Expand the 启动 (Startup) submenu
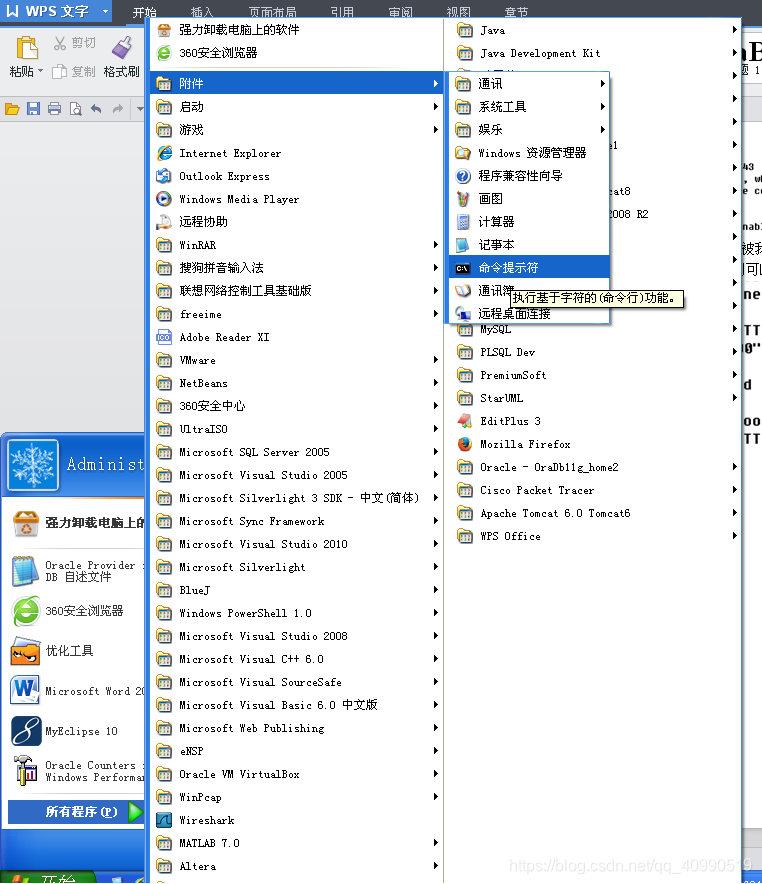 [296, 107]
